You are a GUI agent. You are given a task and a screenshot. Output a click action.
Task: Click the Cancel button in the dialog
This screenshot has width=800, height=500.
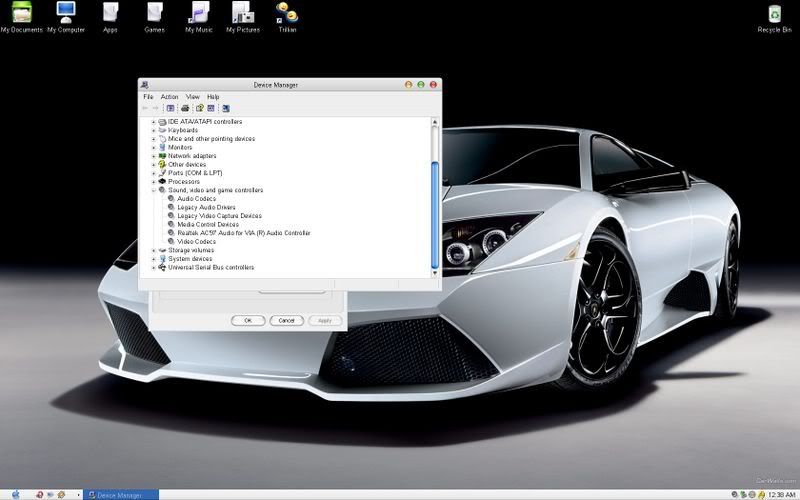tap(286, 320)
